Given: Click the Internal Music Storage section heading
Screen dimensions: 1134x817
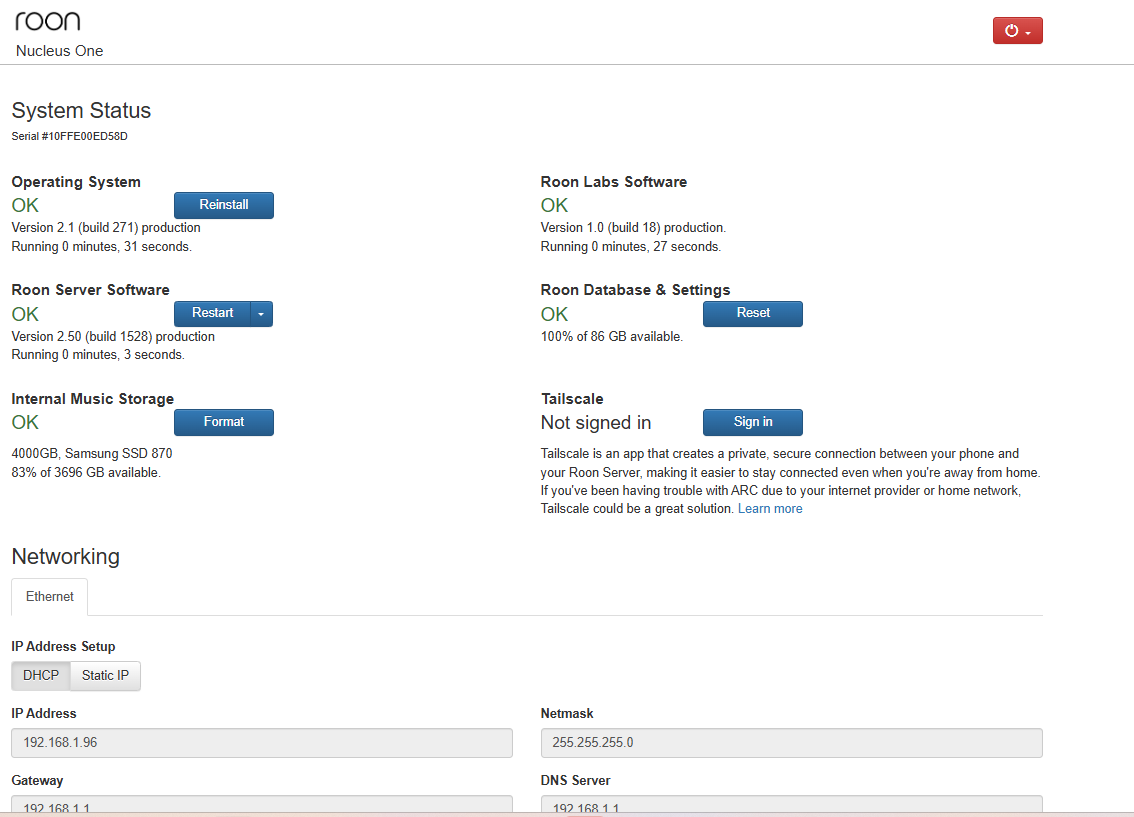Looking at the screenshot, I should click(x=93, y=399).
